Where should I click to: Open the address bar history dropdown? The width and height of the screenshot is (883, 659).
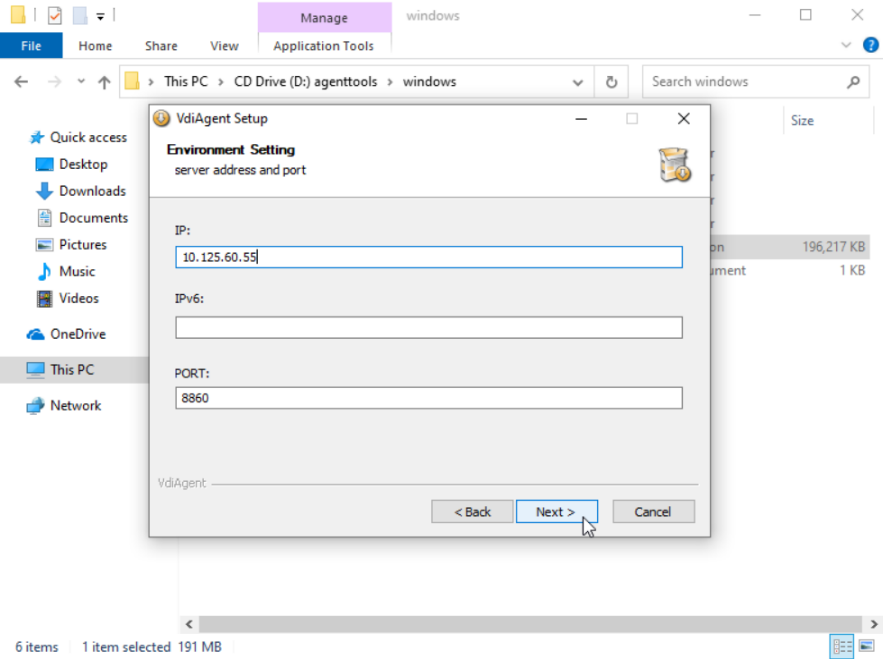click(x=578, y=82)
